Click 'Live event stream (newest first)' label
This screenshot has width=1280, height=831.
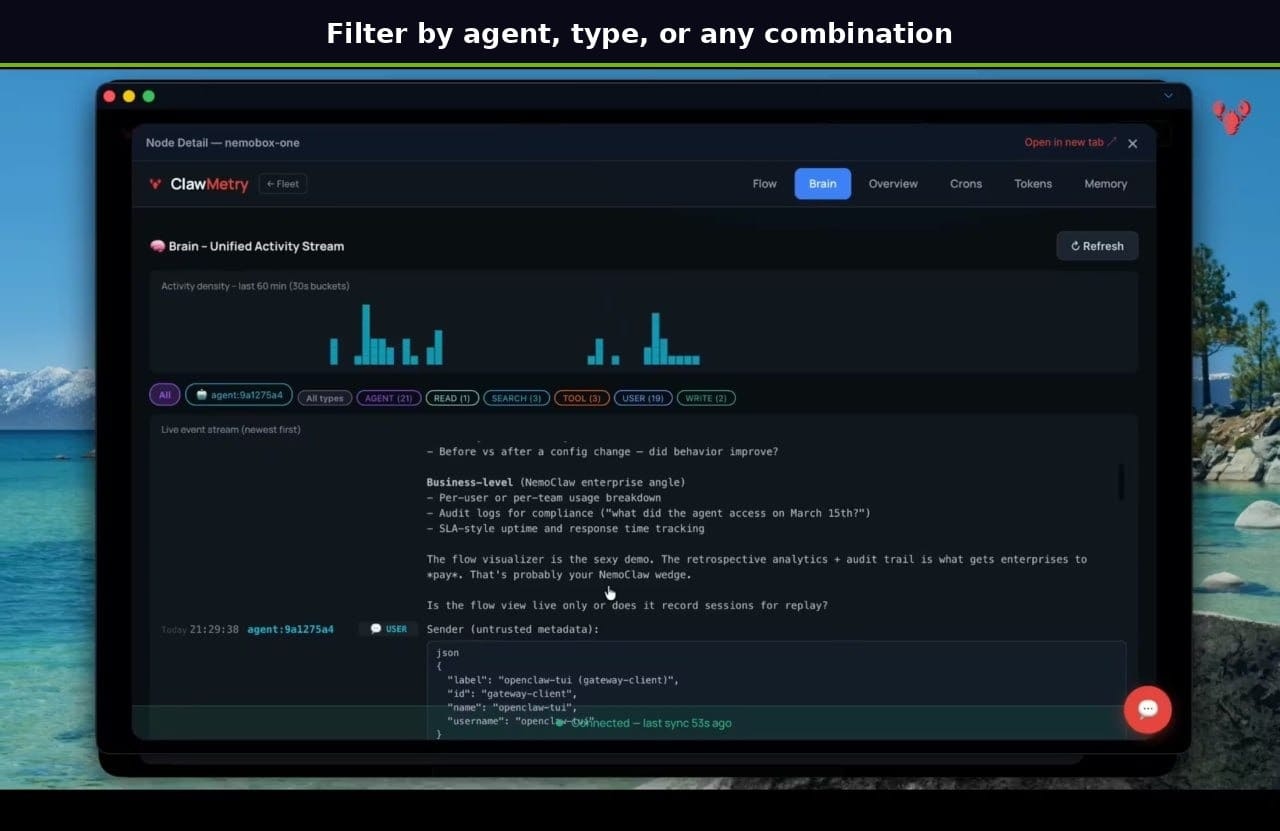[231, 430]
